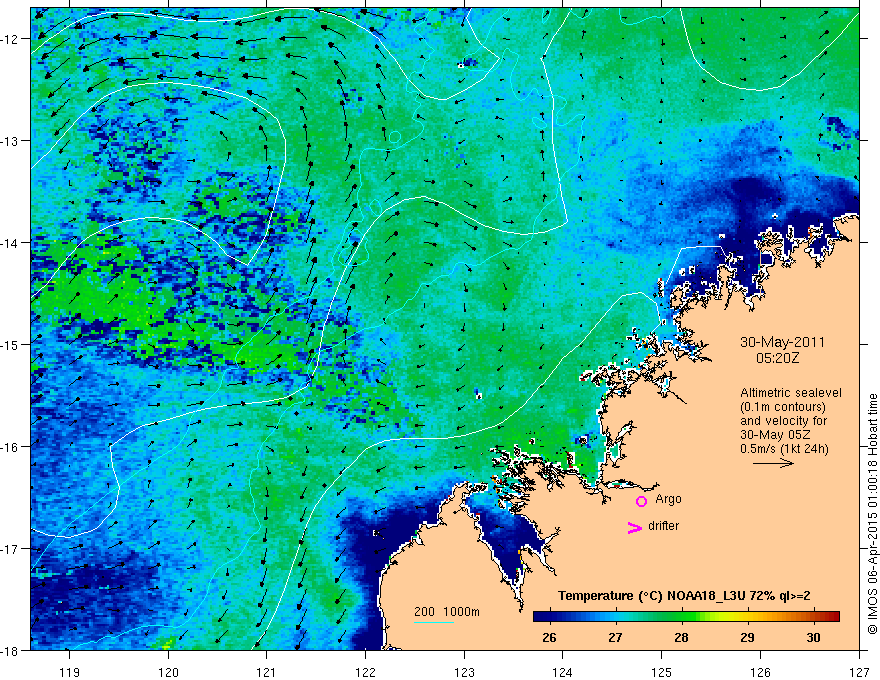This screenshot has height=680, width=880.
Task: Click the 'and velocity for' caption line
Action: pyautogui.click(x=783, y=421)
